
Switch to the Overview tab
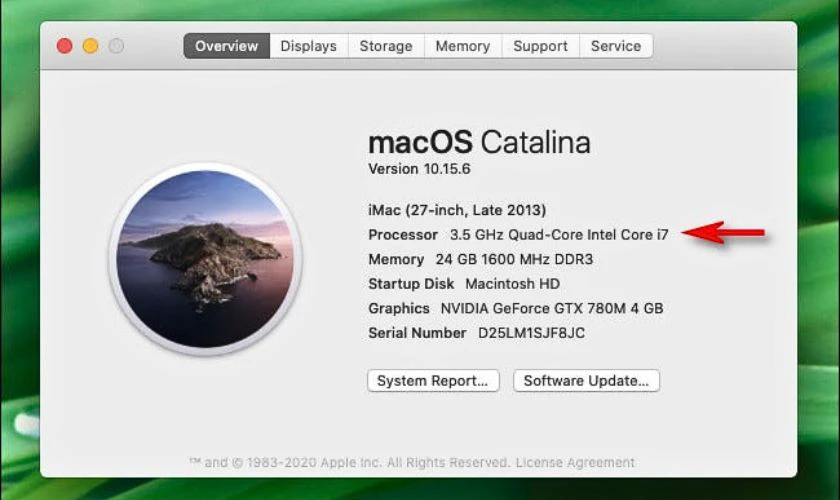[227, 46]
